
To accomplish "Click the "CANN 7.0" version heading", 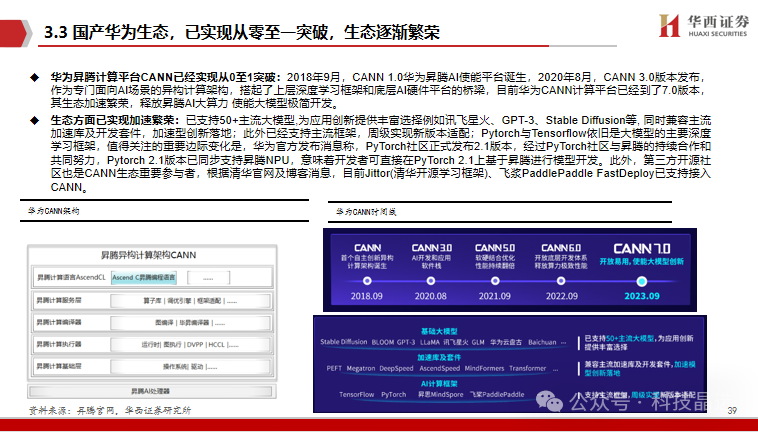I will point(641,249).
